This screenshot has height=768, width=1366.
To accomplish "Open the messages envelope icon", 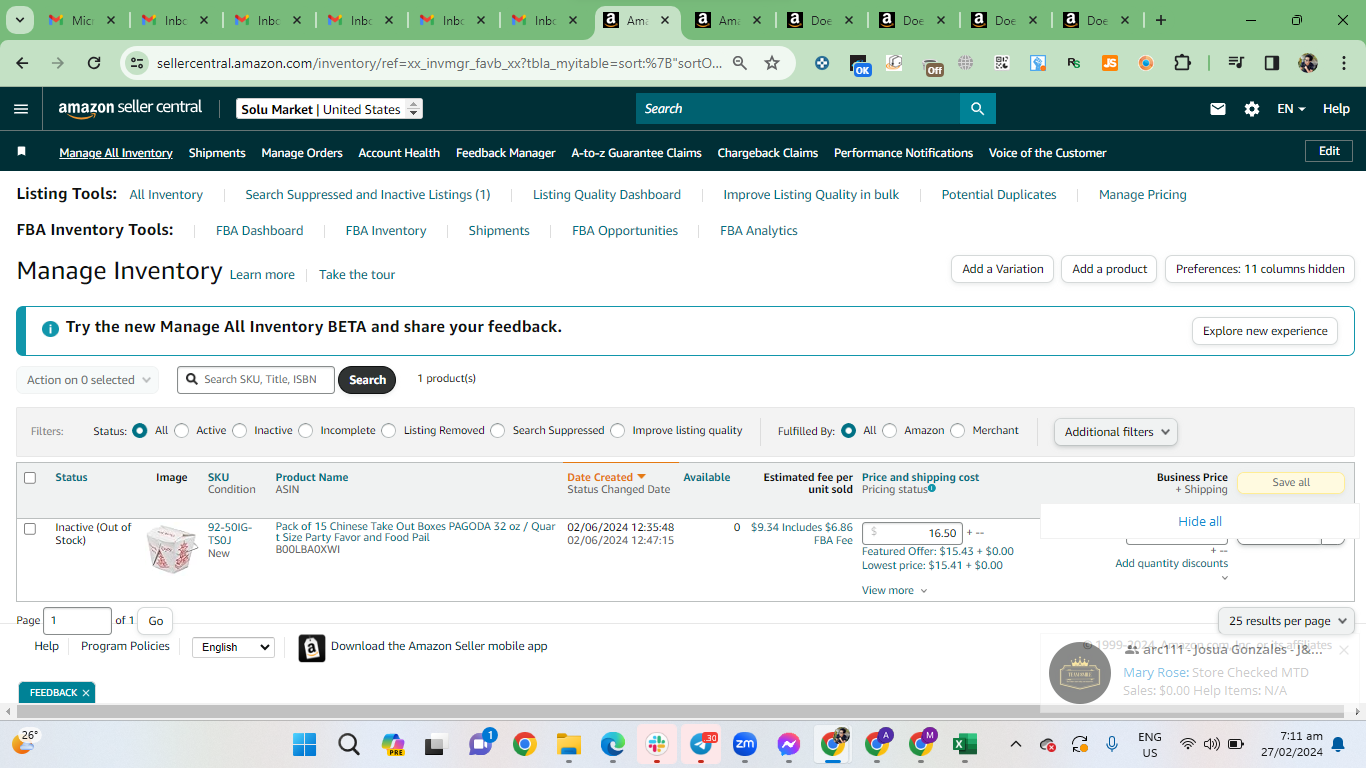I will coord(1218,109).
